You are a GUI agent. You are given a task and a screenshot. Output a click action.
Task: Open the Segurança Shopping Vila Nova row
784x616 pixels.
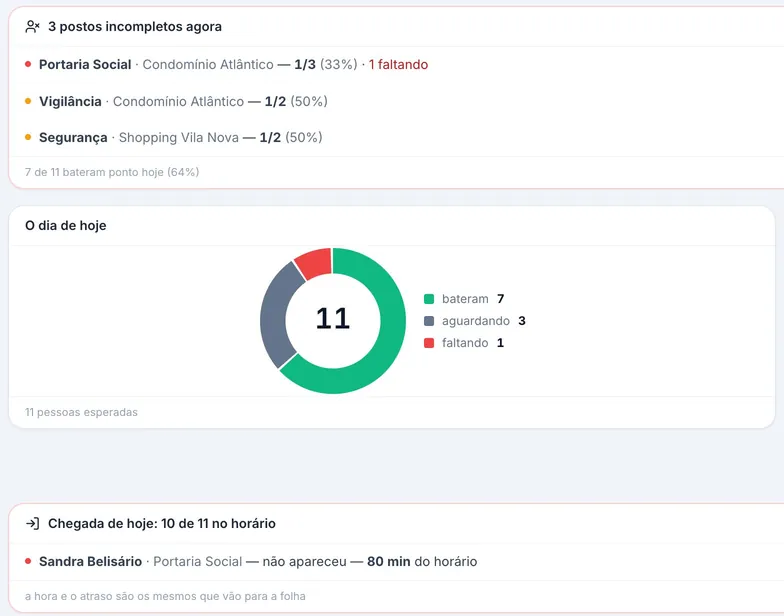pos(396,138)
